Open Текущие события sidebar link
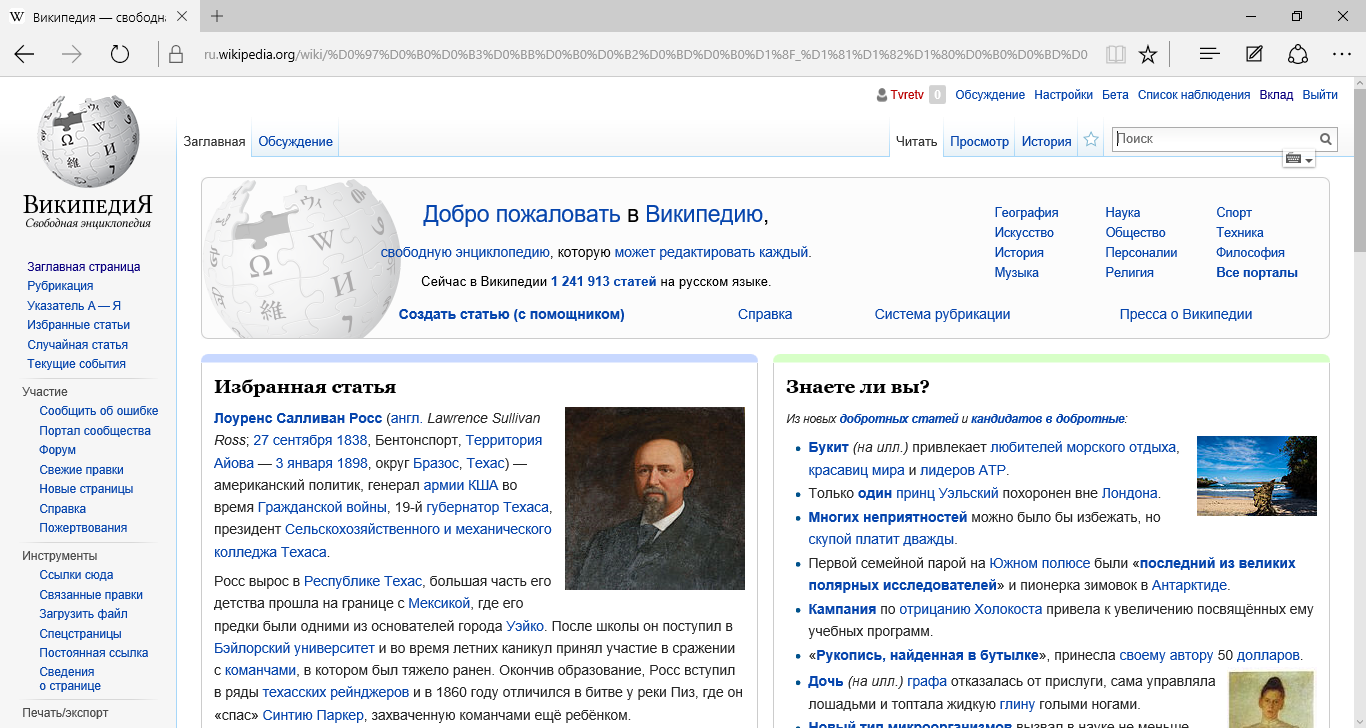1366x728 pixels. [x=77, y=364]
